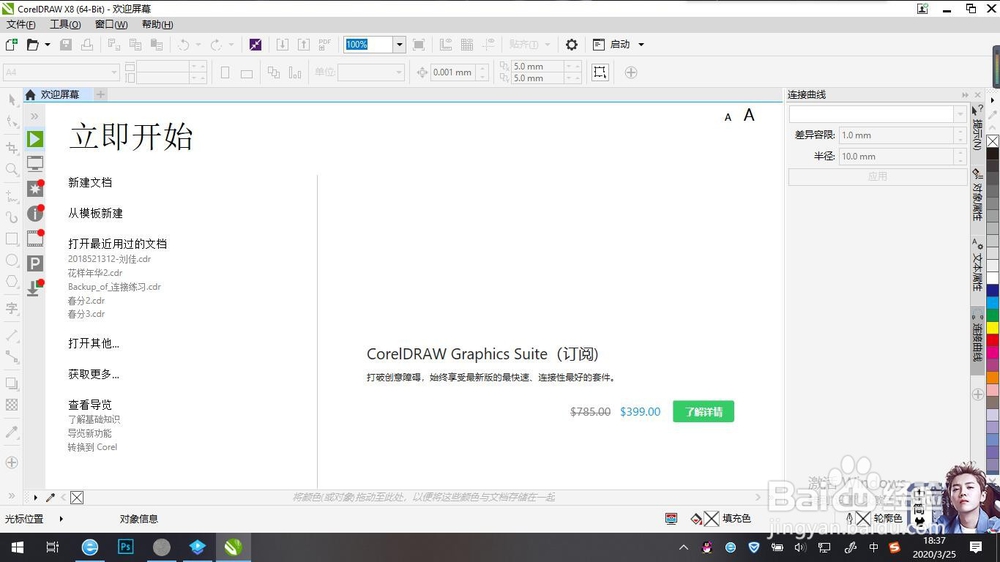
Task: Open the Workspace monitor icon in sidebar
Action: pos(35,164)
